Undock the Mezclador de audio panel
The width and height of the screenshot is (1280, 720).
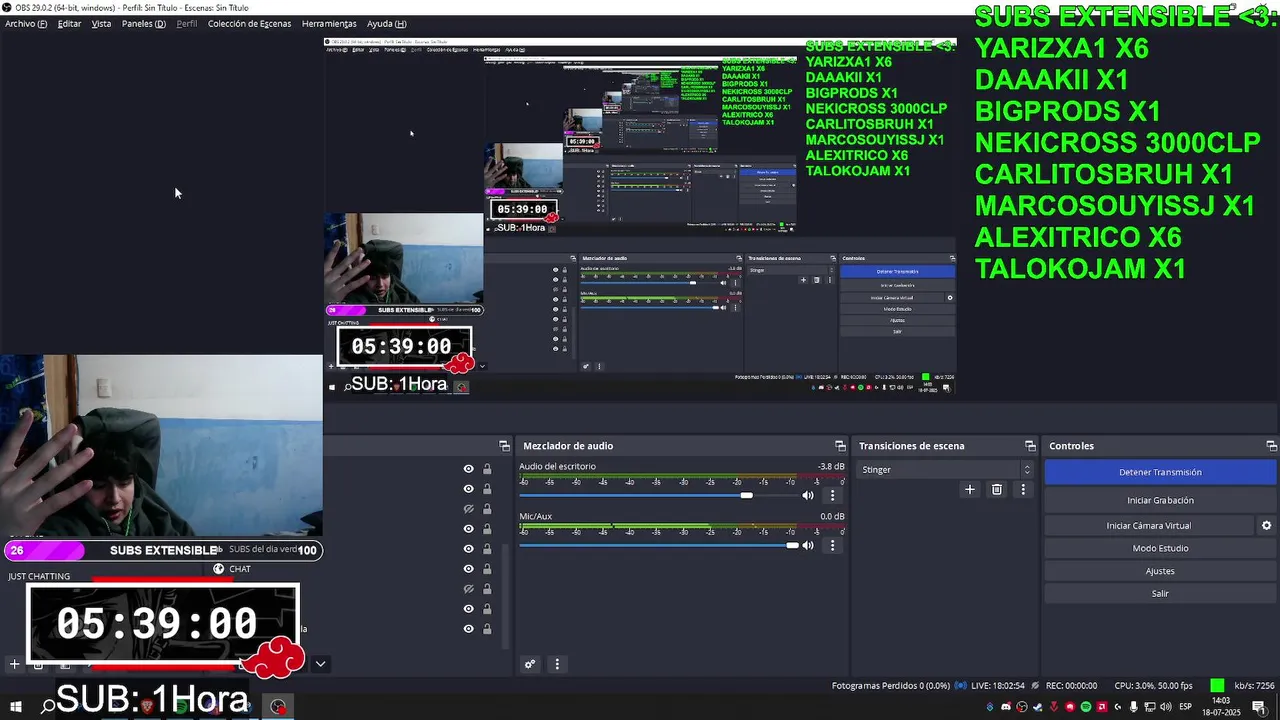point(840,446)
